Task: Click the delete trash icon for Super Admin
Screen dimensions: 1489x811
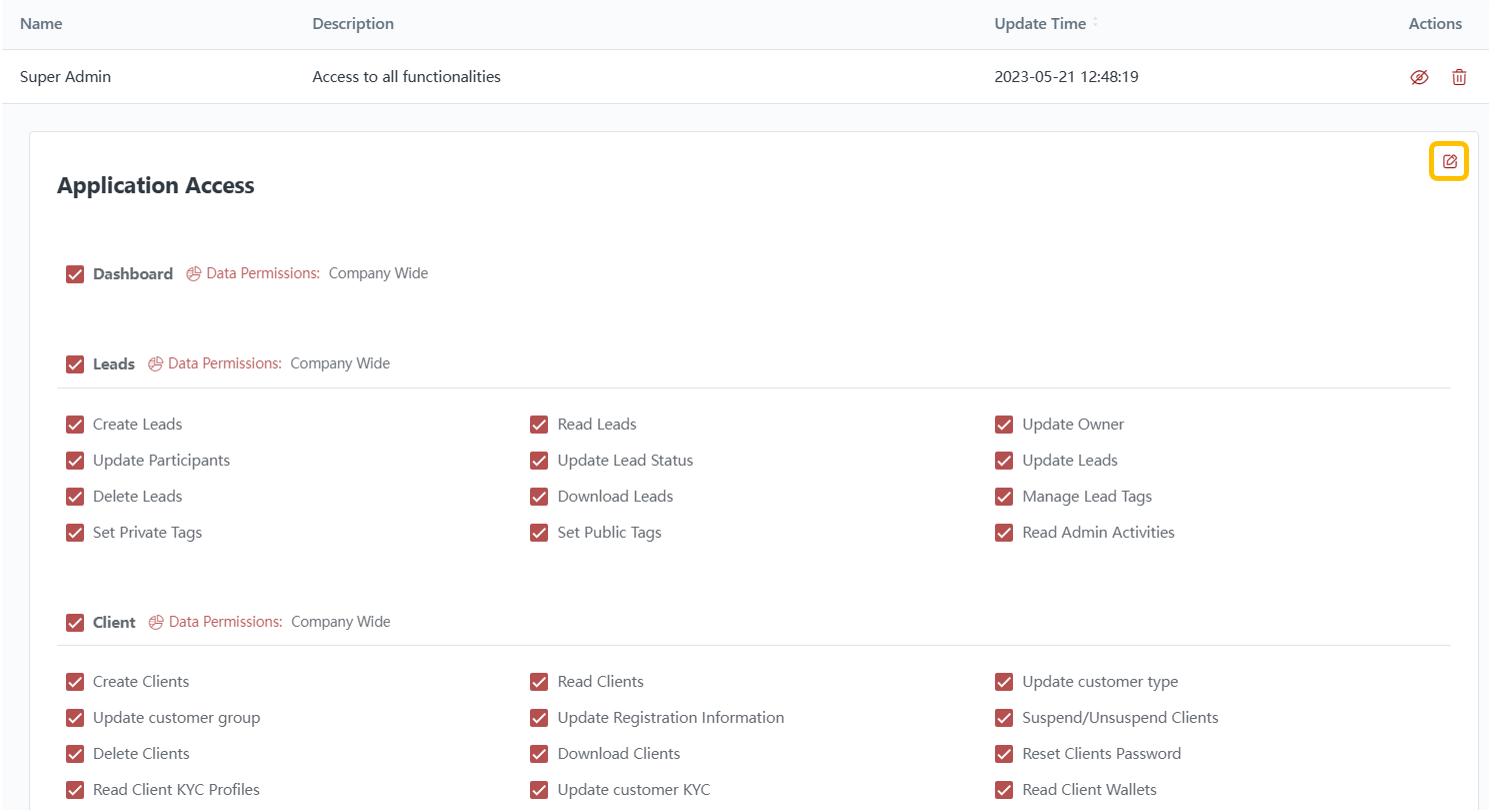Action: [x=1459, y=77]
